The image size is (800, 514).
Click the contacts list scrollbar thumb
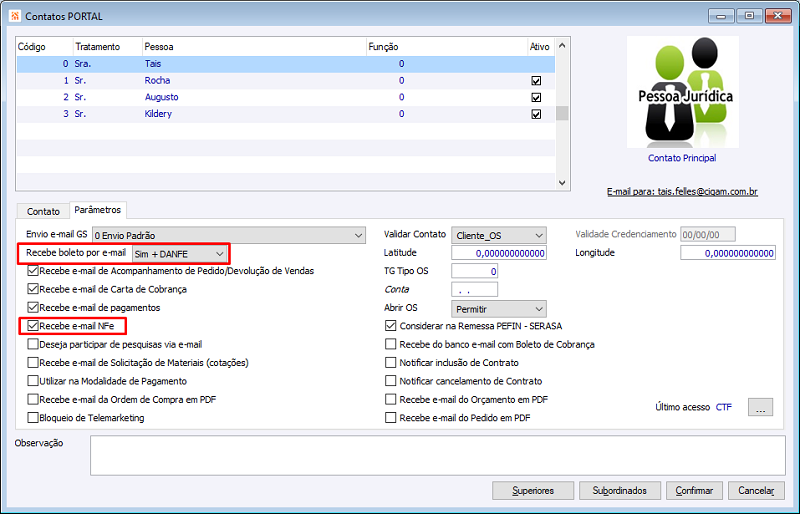point(562,113)
